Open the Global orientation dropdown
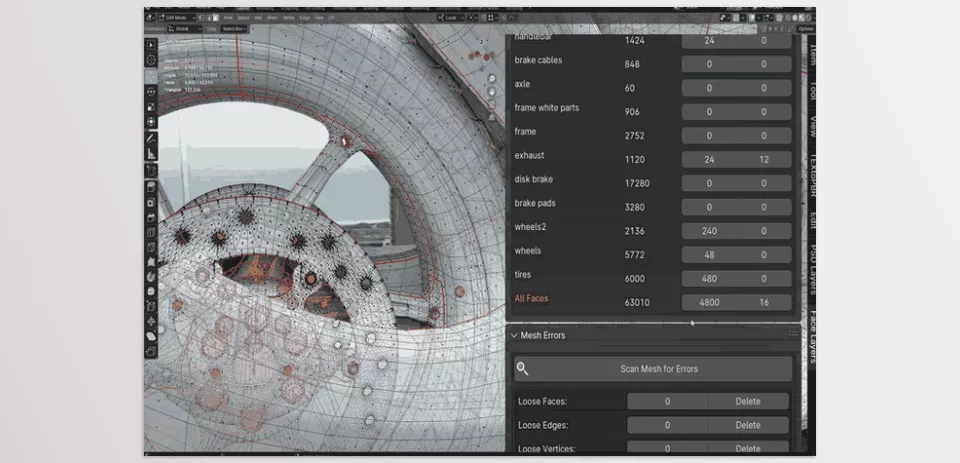Image resolution: width=960 pixels, height=463 pixels. [184, 29]
